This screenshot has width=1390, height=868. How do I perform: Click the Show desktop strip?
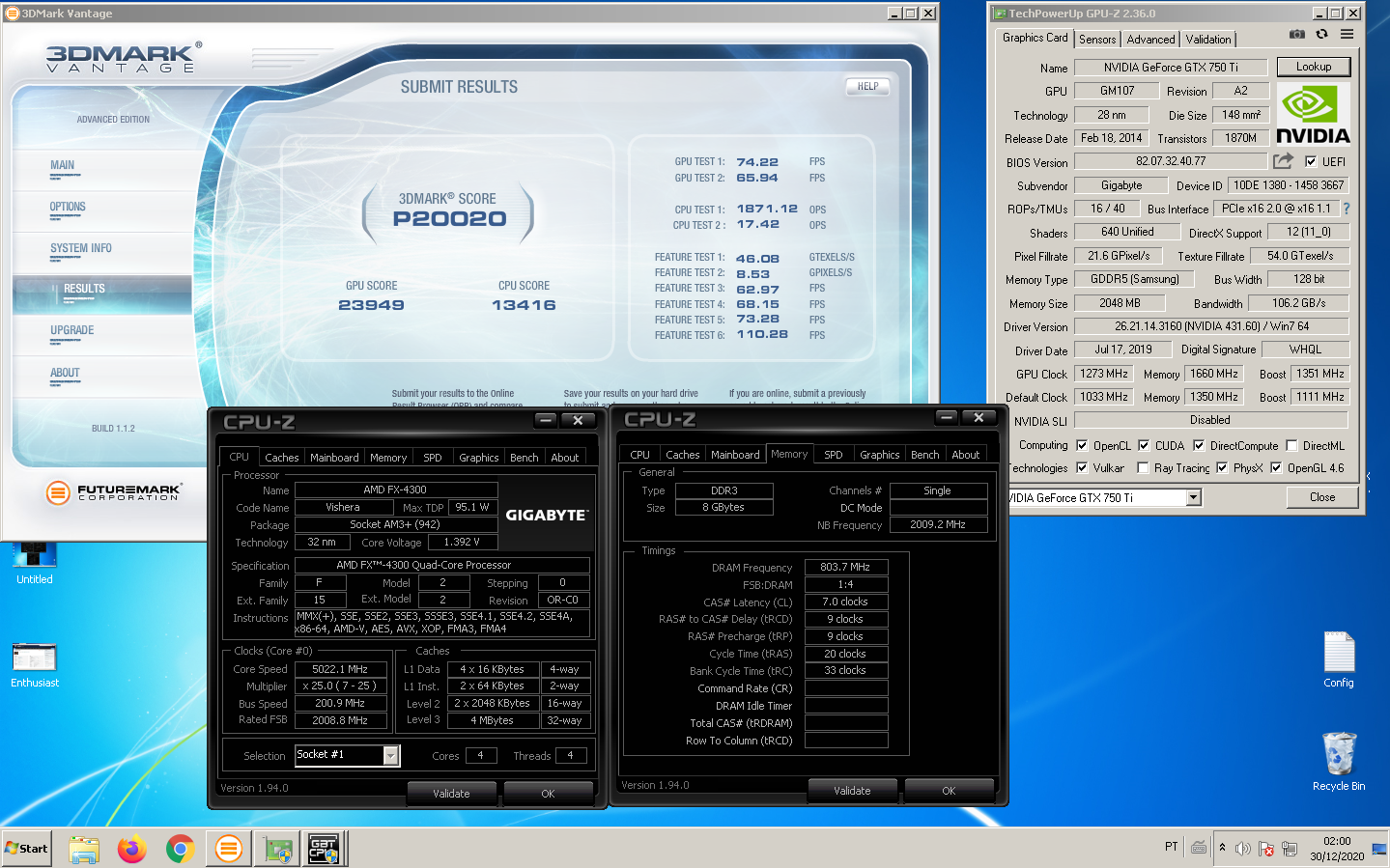pos(1379,849)
